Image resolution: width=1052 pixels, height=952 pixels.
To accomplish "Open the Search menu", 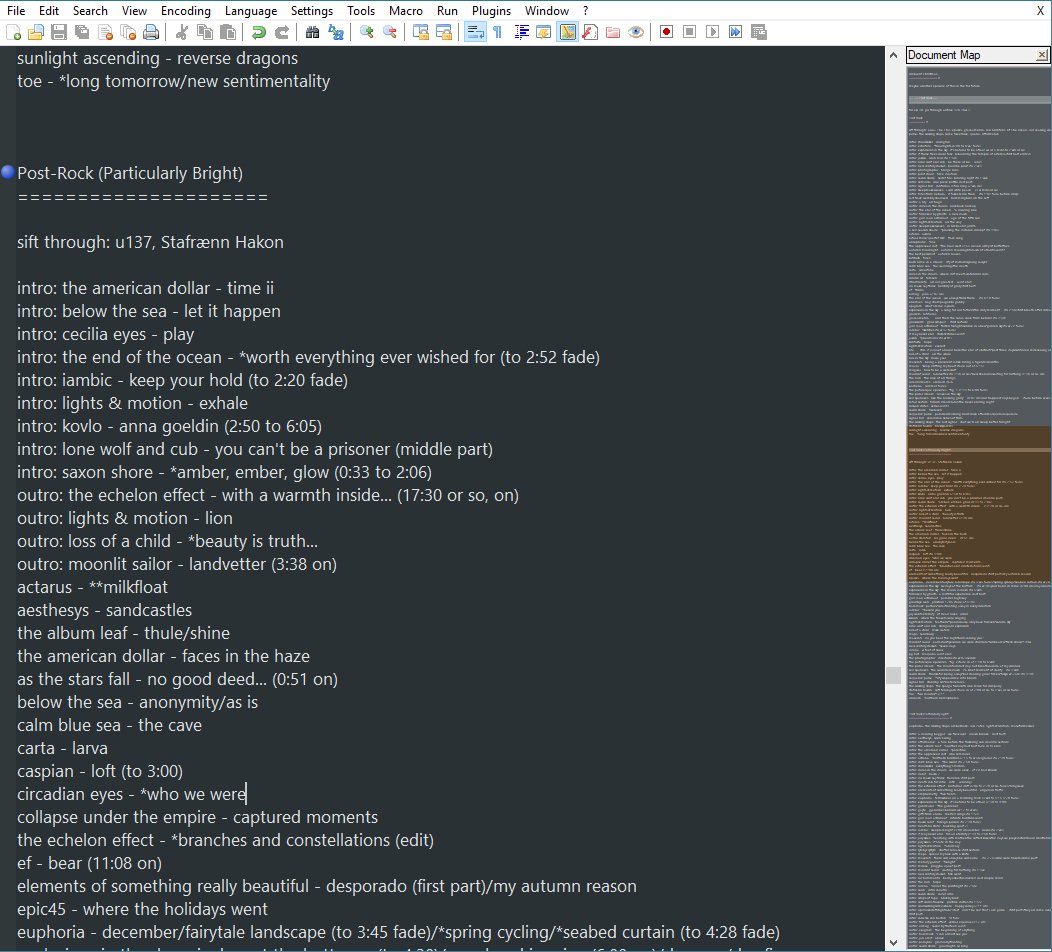I will (x=90, y=11).
